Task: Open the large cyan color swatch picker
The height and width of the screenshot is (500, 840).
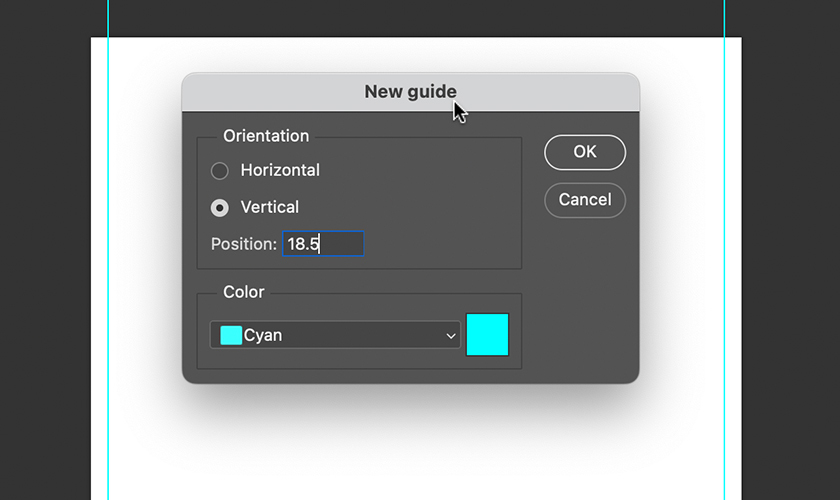Action: pyautogui.click(x=488, y=334)
